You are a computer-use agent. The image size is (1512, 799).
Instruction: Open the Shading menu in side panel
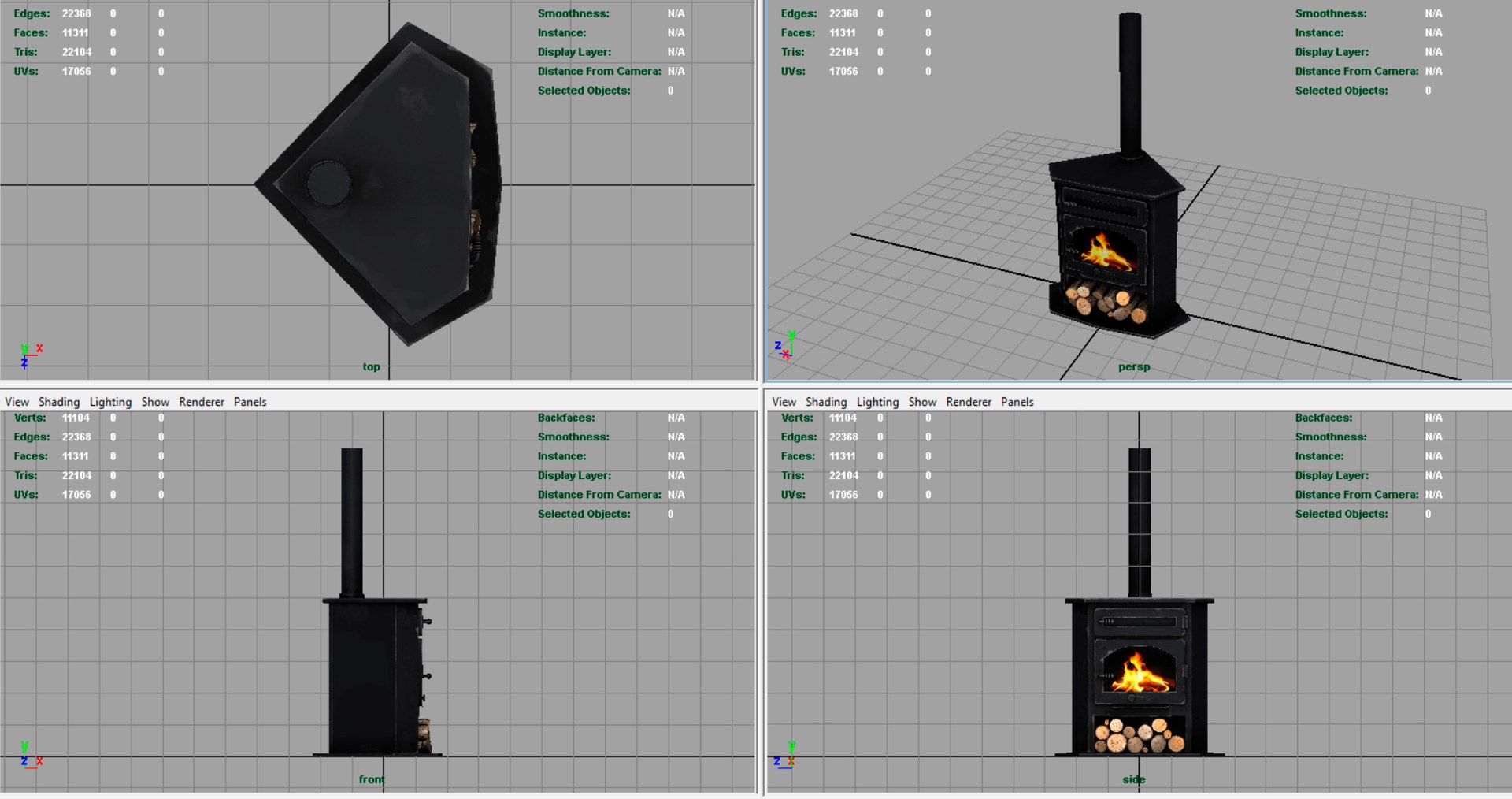tap(826, 402)
